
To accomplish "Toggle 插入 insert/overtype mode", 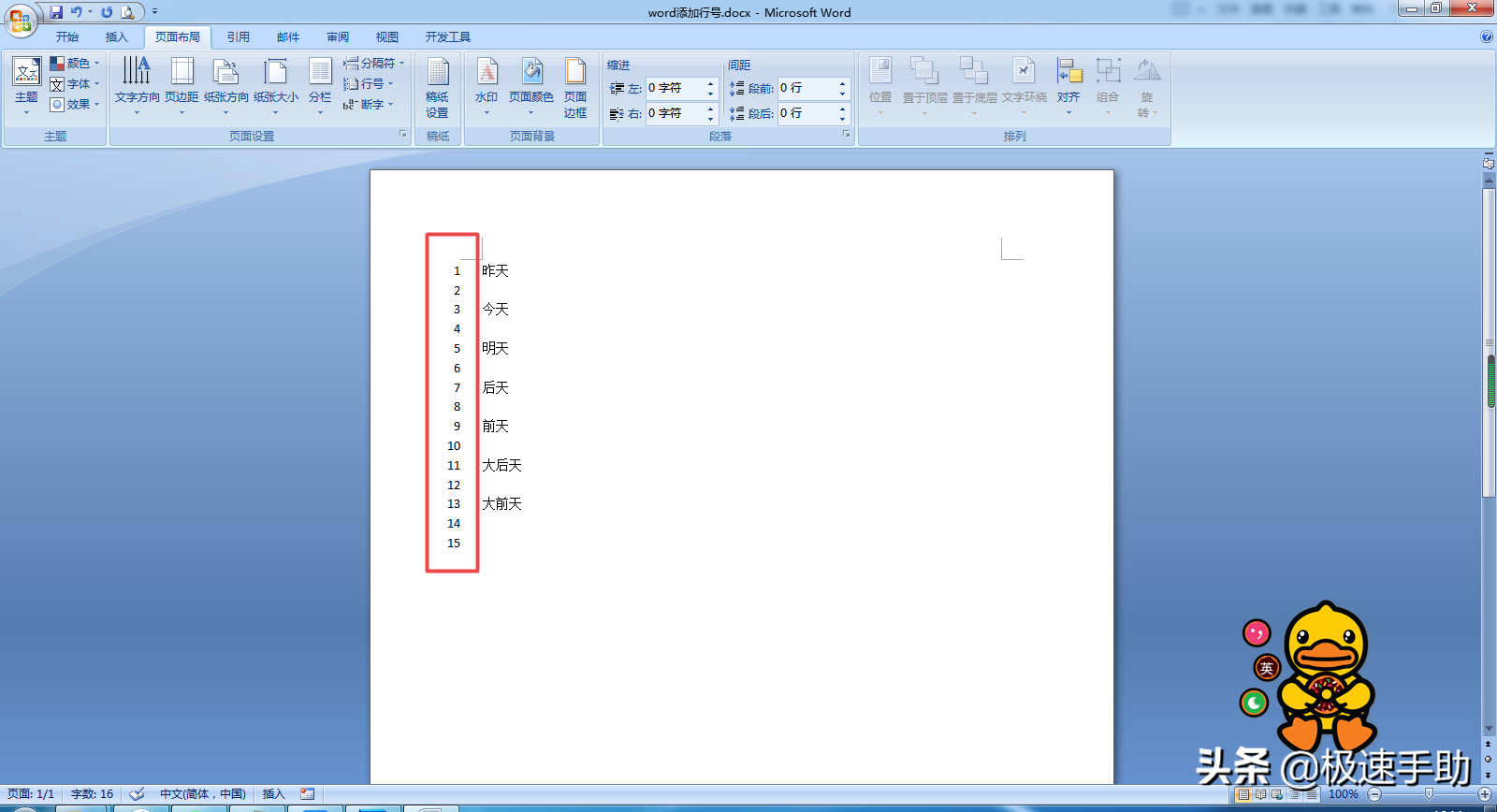I will (x=273, y=794).
